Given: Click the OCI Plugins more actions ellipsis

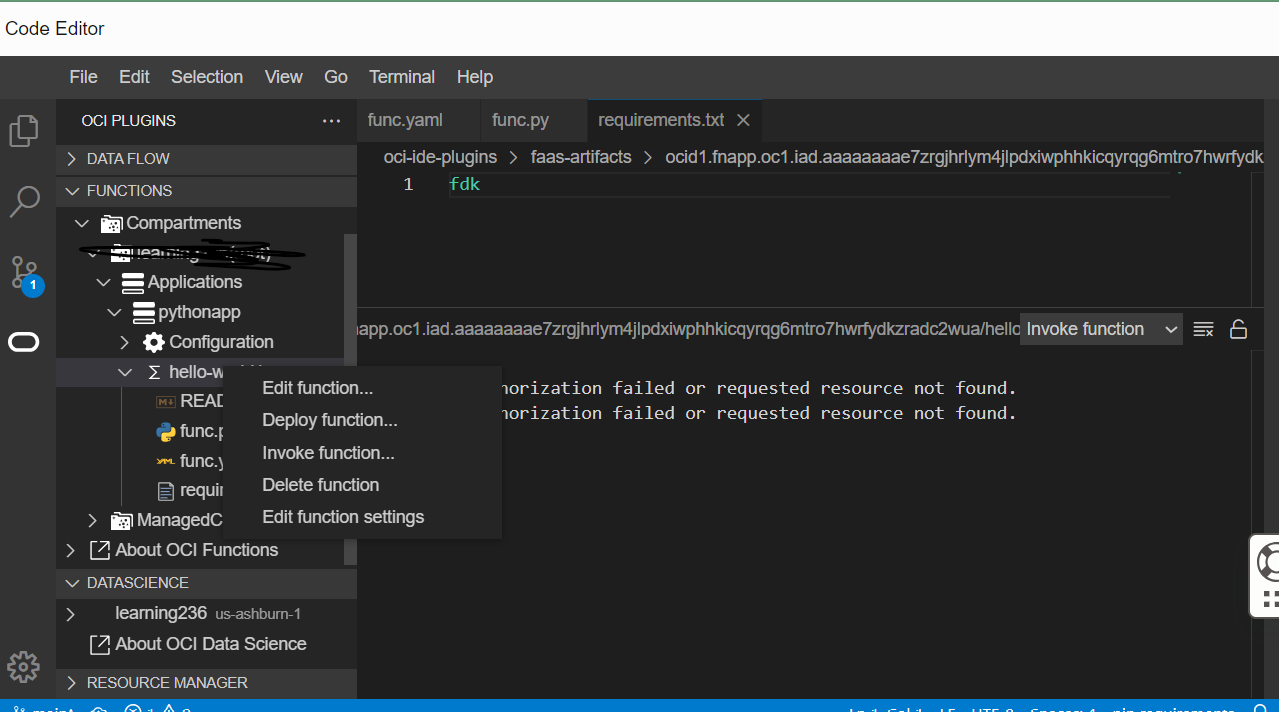Looking at the screenshot, I should [x=331, y=121].
